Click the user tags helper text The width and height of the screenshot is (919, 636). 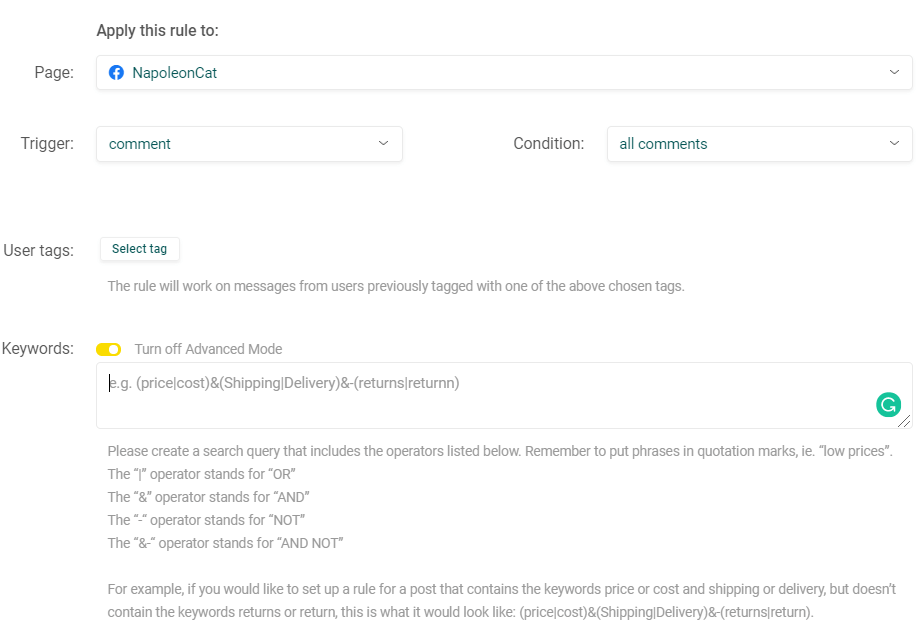pyautogui.click(x=396, y=286)
